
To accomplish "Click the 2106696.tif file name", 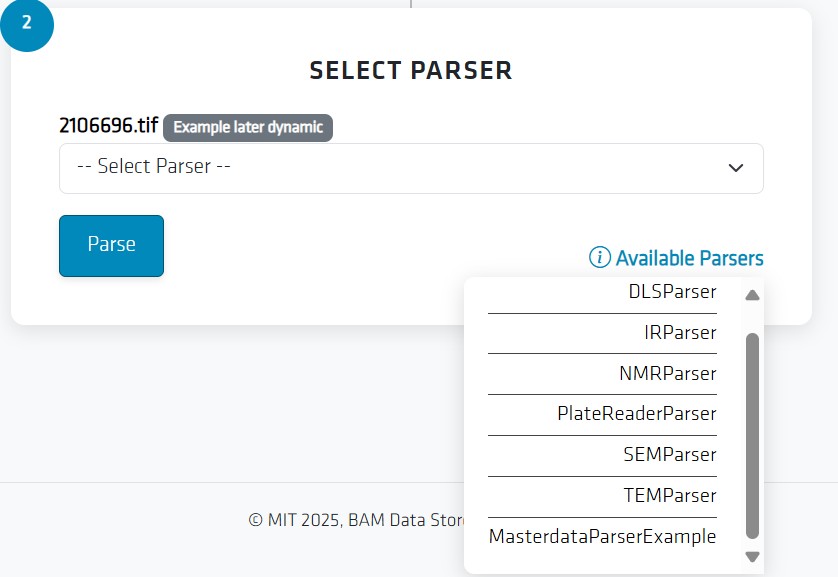I will [108, 126].
